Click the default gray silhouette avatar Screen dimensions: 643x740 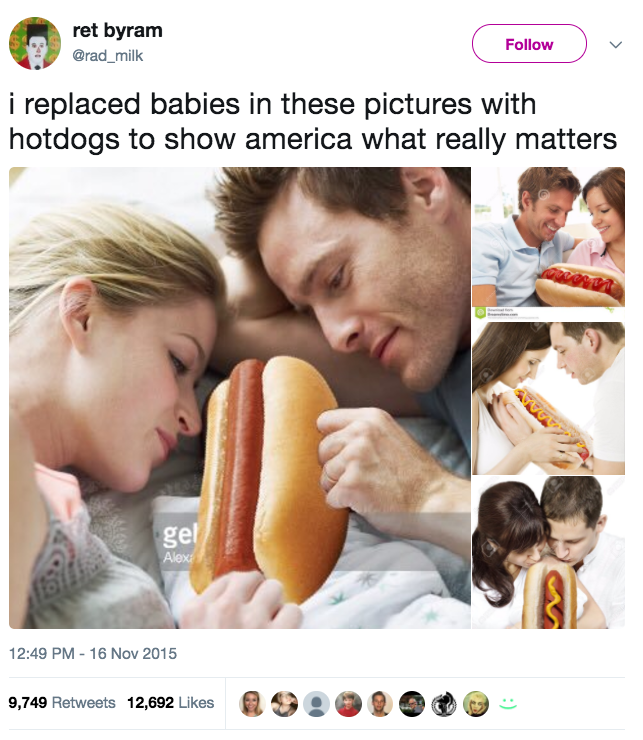point(316,704)
